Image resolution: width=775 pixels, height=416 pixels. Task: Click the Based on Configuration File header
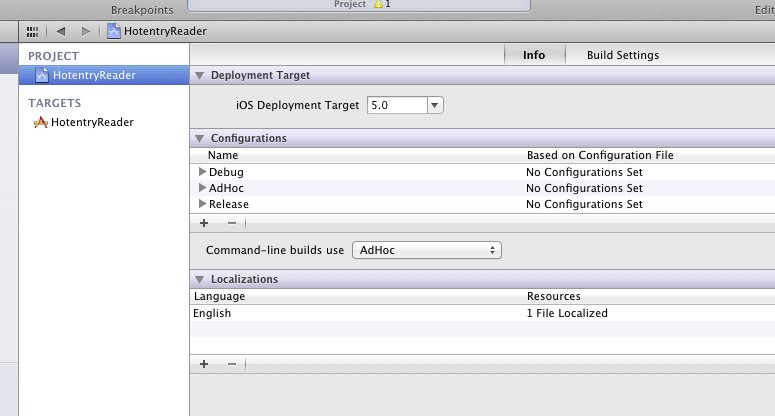600,155
